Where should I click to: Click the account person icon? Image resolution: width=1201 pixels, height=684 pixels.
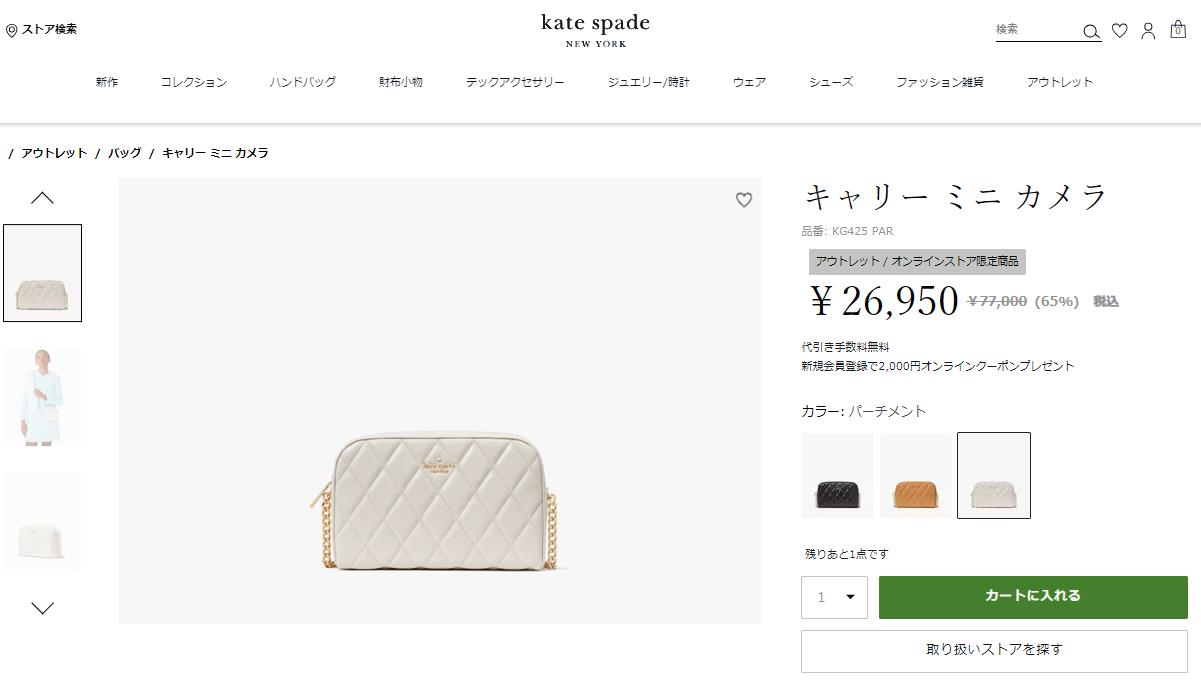[x=1147, y=31]
